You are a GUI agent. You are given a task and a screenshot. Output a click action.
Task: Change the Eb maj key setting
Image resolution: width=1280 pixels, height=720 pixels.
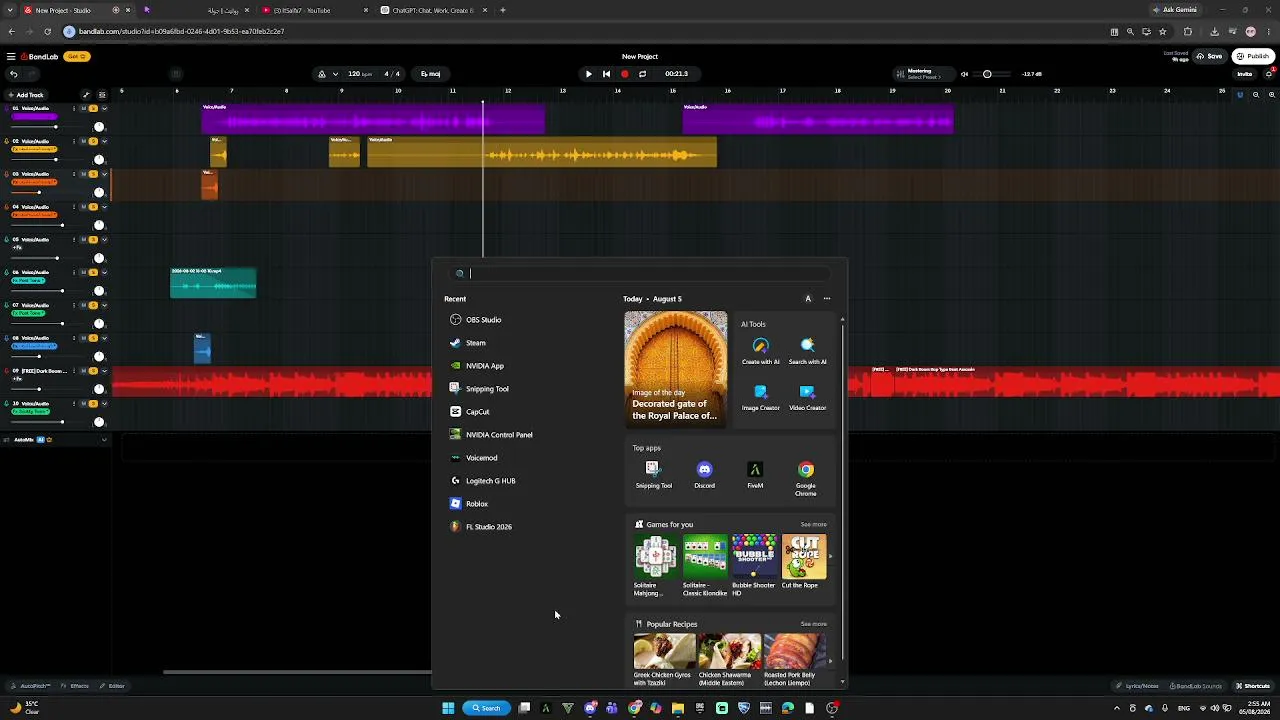point(431,74)
